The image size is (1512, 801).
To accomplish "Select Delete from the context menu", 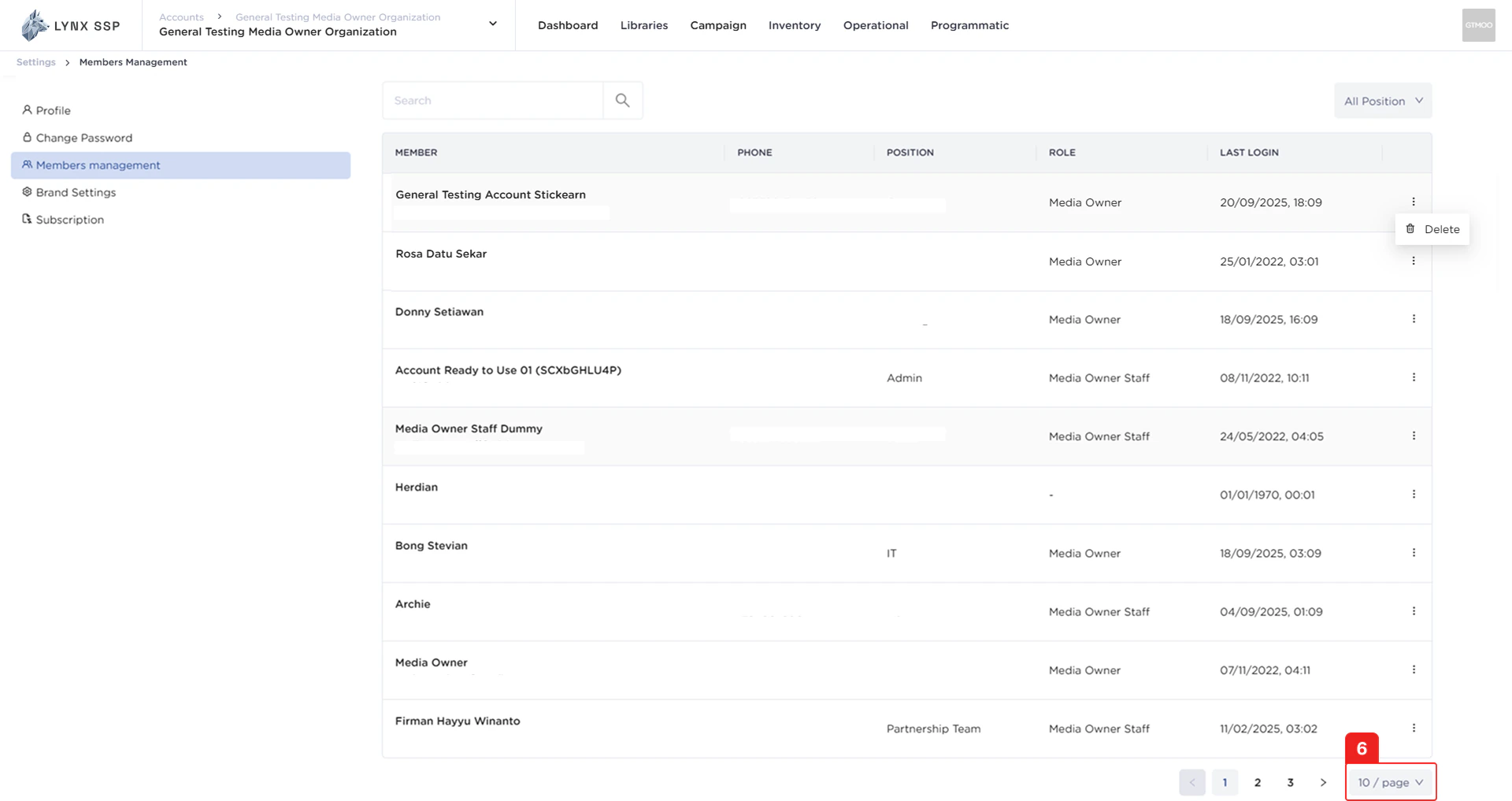I will click(1441, 228).
